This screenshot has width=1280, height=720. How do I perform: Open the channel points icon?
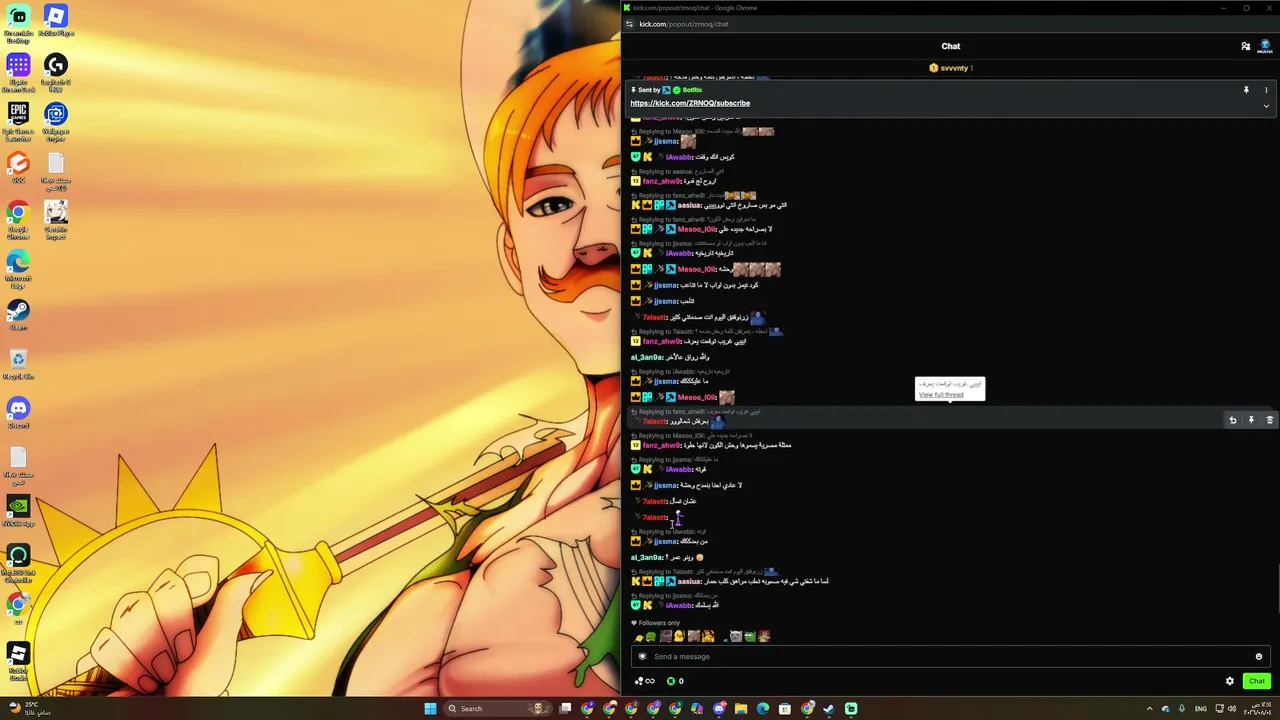pos(645,681)
